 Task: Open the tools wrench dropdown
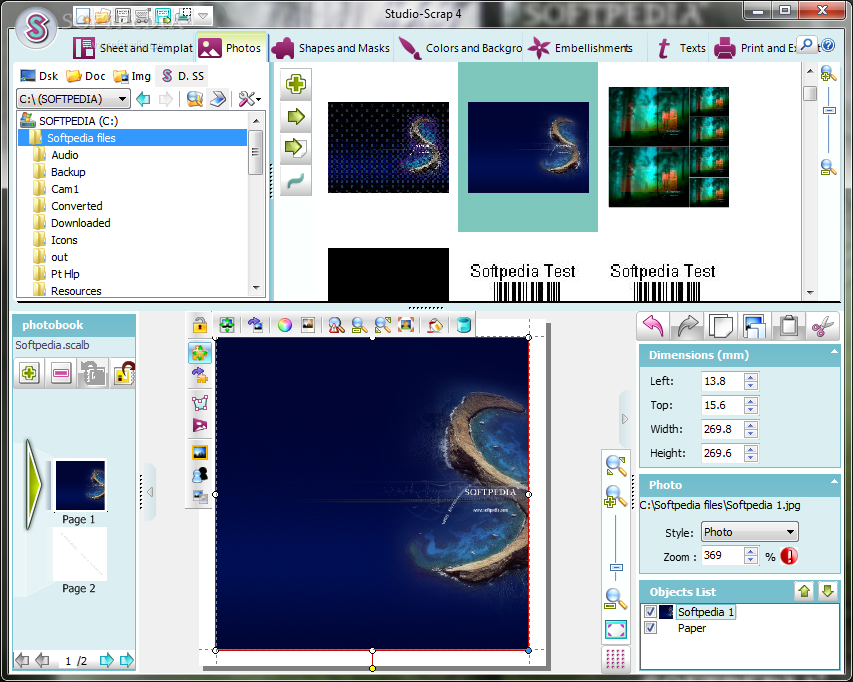coord(250,99)
